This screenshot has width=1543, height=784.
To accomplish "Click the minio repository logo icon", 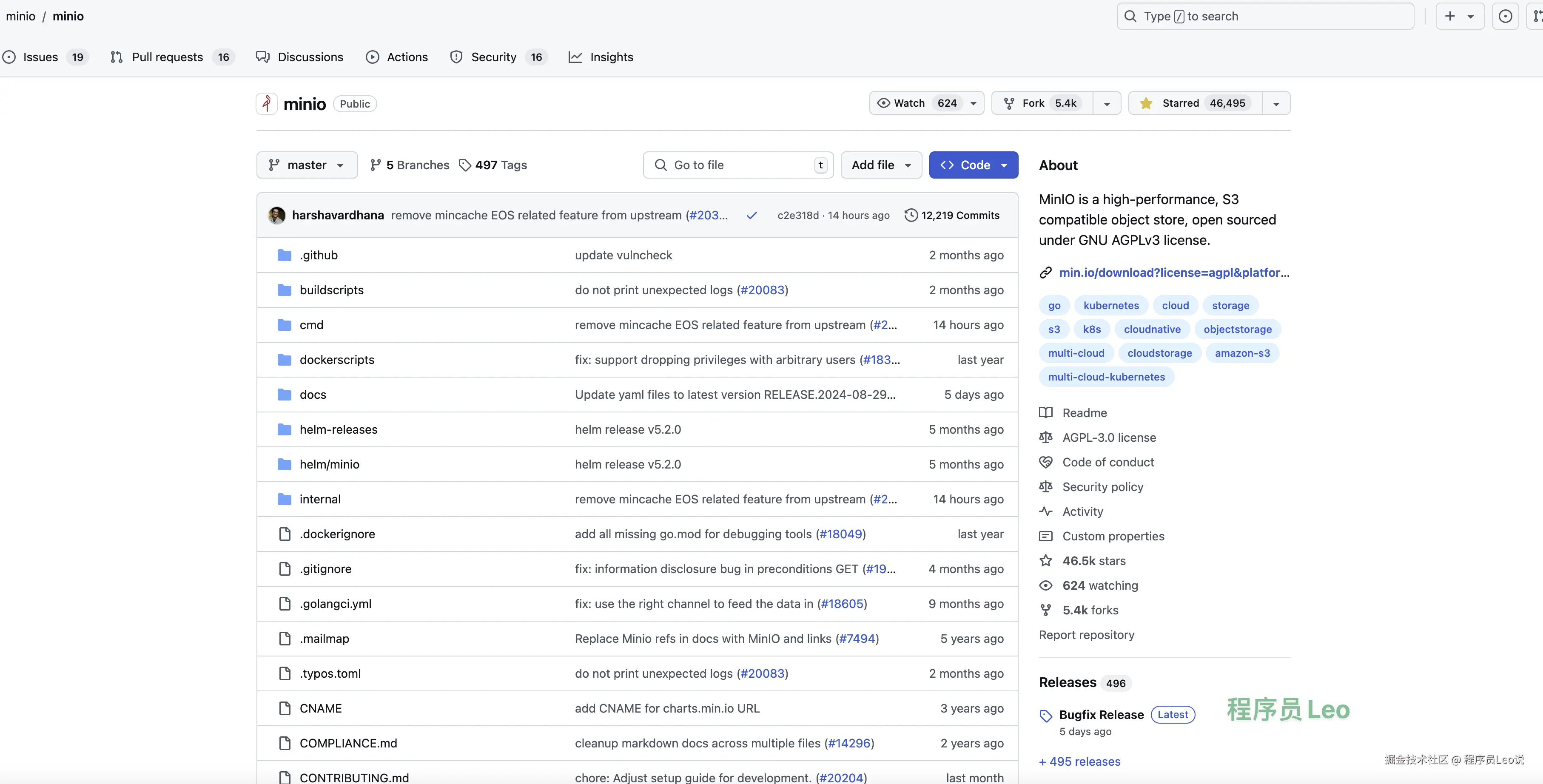I will tap(267, 104).
